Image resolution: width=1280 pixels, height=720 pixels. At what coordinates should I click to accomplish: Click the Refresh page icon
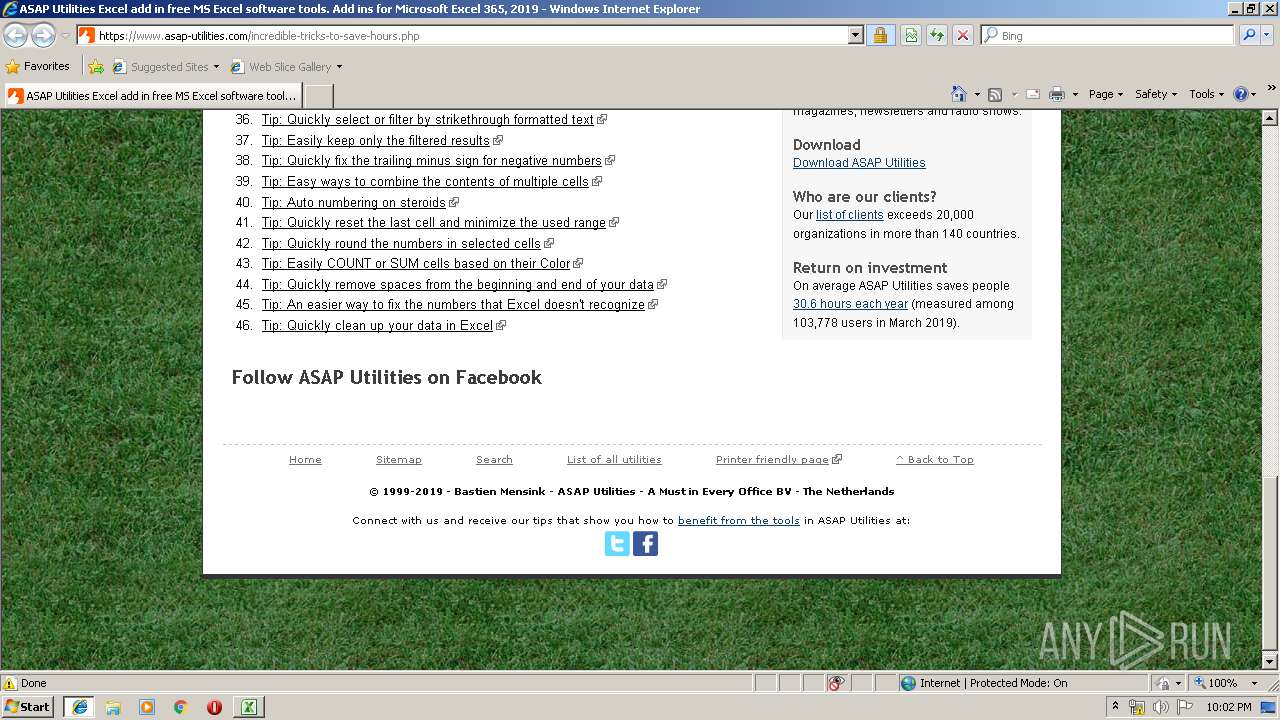(x=937, y=35)
